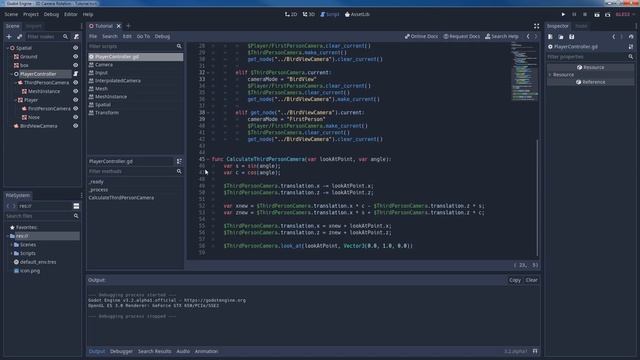Copy the output log
This screenshot has width=640, height=360.
(515, 280)
